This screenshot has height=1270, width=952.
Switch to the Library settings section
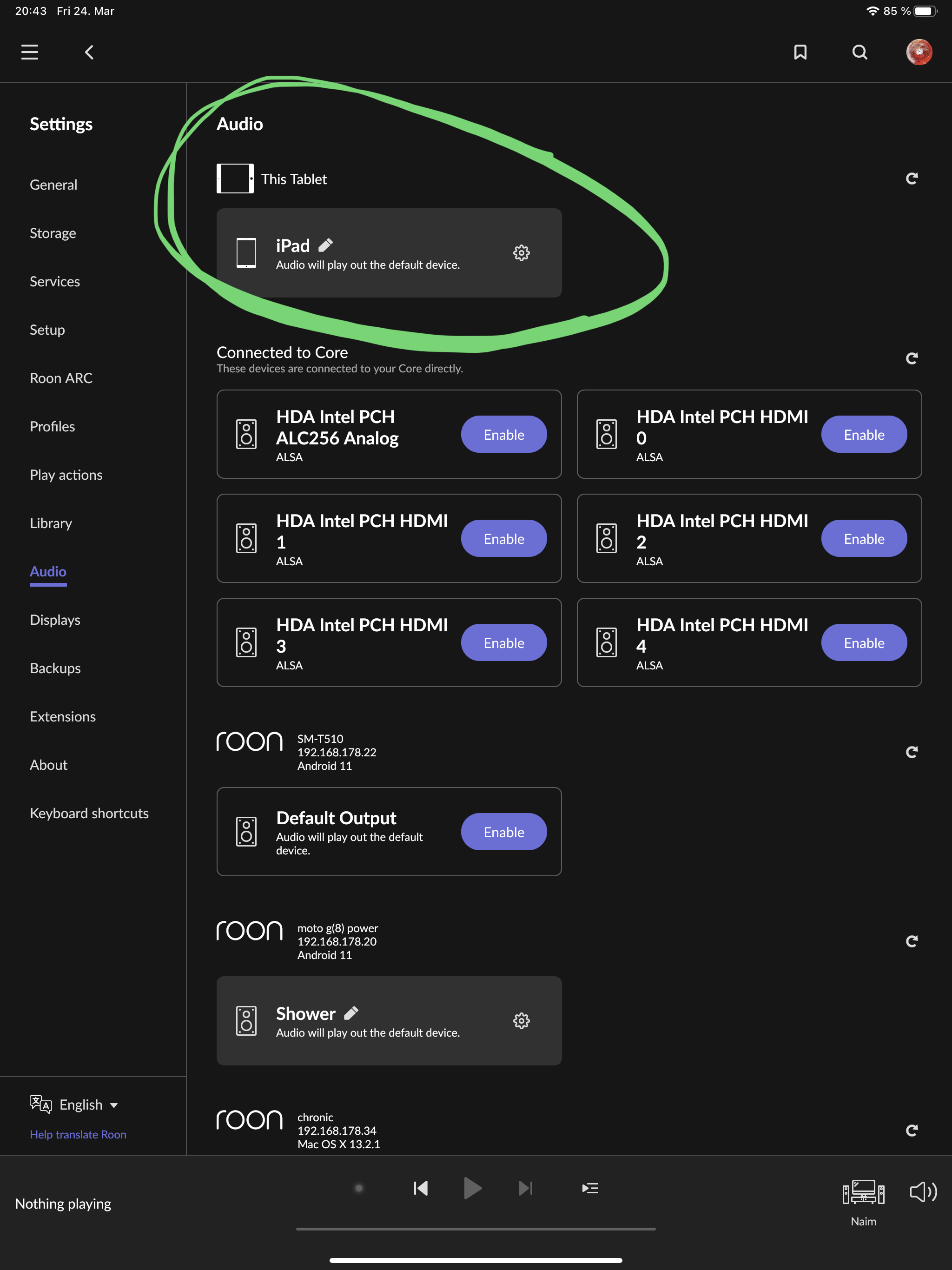tap(51, 523)
